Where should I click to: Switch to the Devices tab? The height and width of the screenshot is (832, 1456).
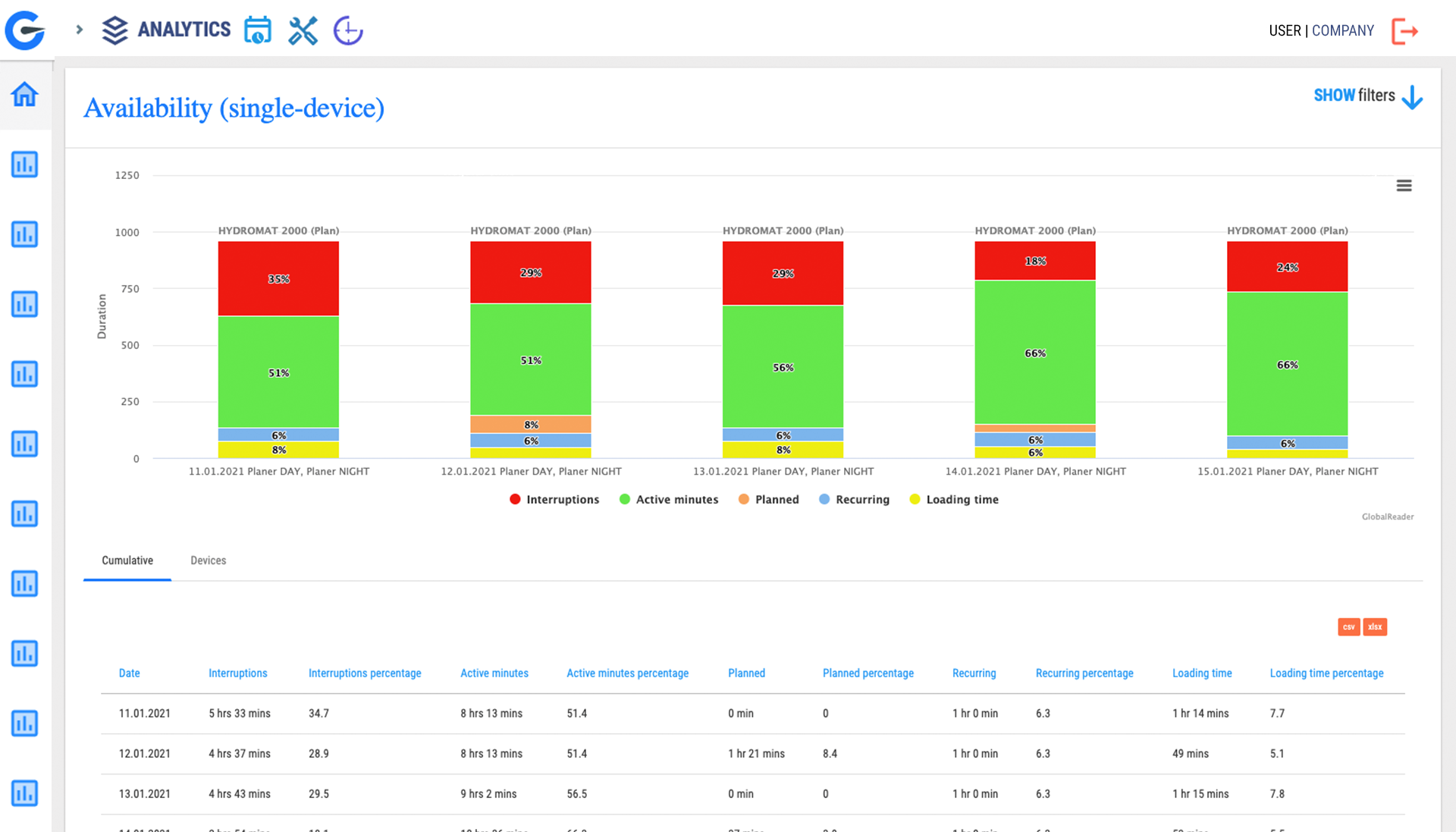pyautogui.click(x=208, y=560)
